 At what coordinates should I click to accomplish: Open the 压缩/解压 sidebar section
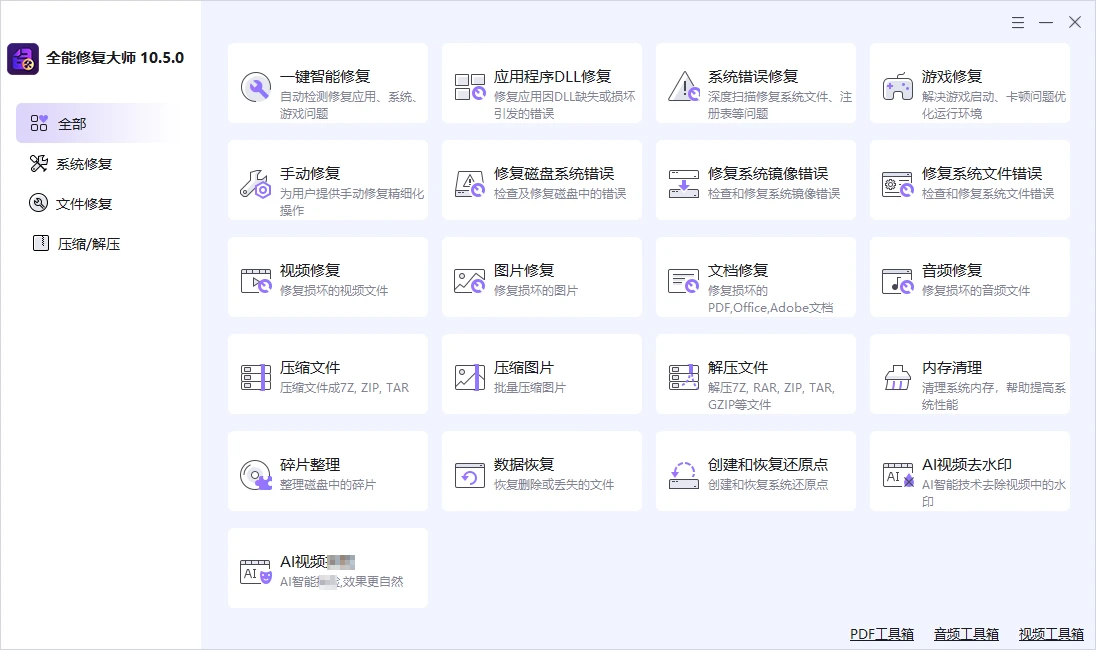[x=80, y=243]
